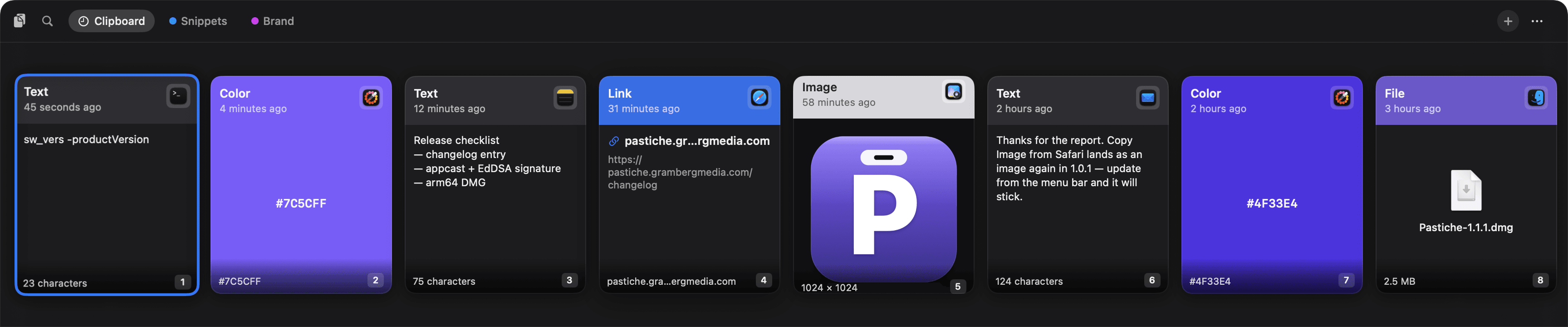The image size is (1568, 327).
Task: Click the https://pastiche.grambergmedia.com/changelog URL text
Action: pyautogui.click(x=680, y=172)
